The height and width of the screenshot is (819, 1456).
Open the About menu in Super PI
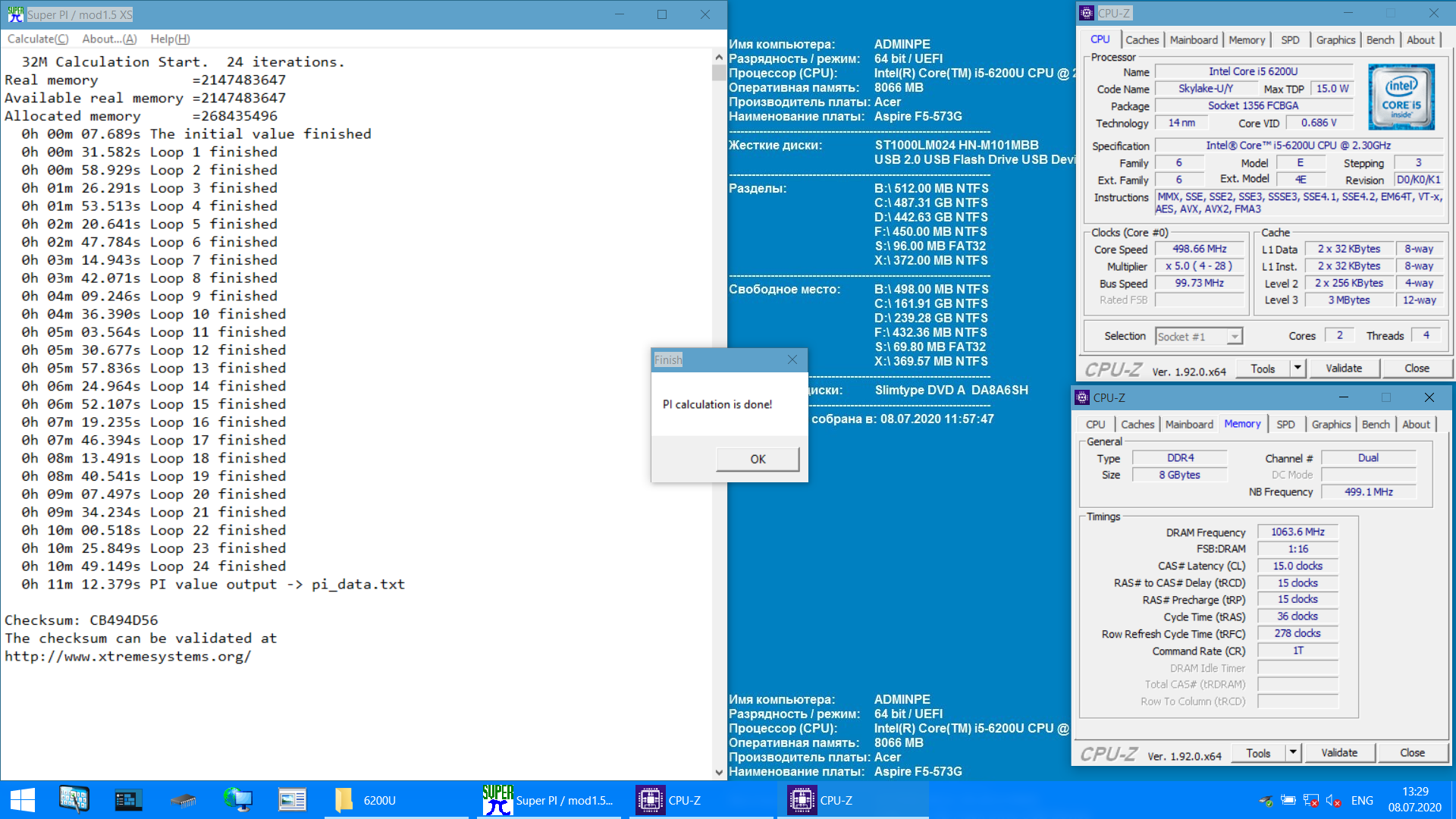click(x=109, y=39)
